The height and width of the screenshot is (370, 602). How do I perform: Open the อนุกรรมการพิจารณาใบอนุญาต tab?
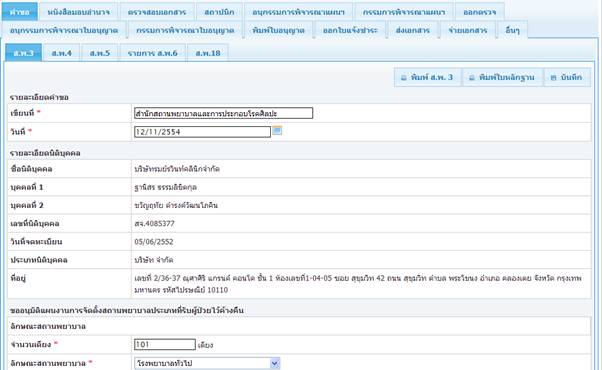64,30
